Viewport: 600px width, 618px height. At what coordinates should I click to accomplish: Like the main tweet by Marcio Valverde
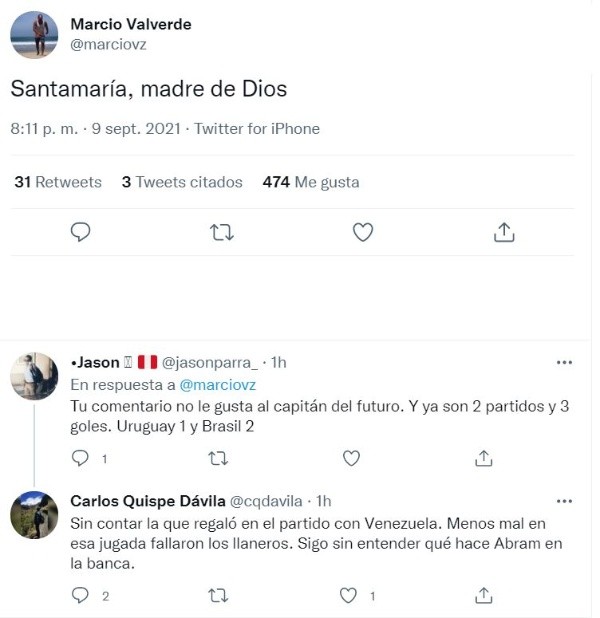click(363, 232)
